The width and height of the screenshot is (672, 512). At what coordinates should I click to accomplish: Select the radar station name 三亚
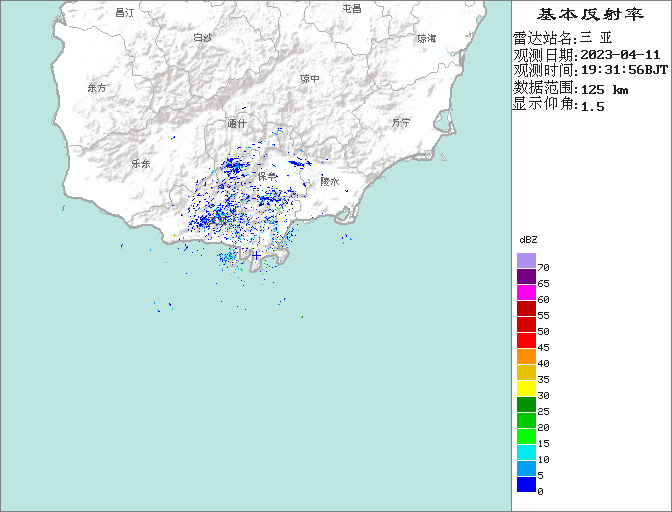coord(596,38)
